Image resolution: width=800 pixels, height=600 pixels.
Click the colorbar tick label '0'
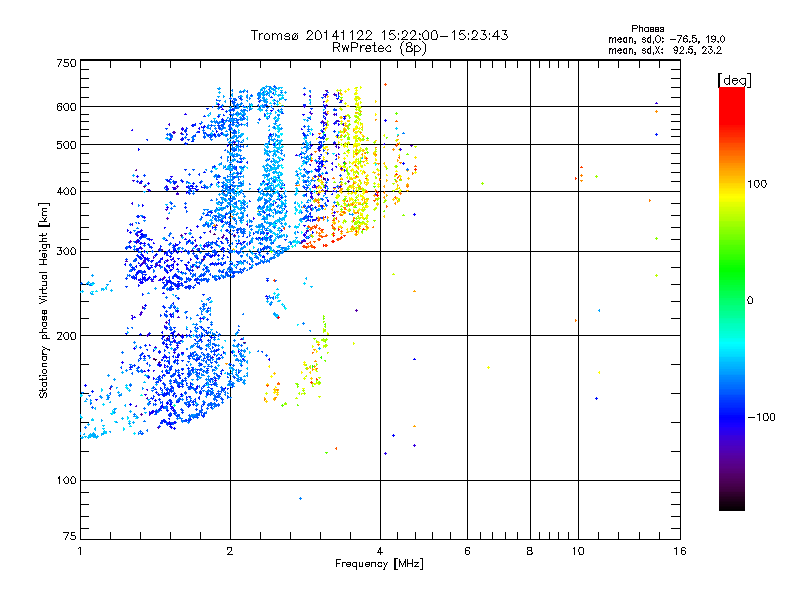tap(749, 301)
